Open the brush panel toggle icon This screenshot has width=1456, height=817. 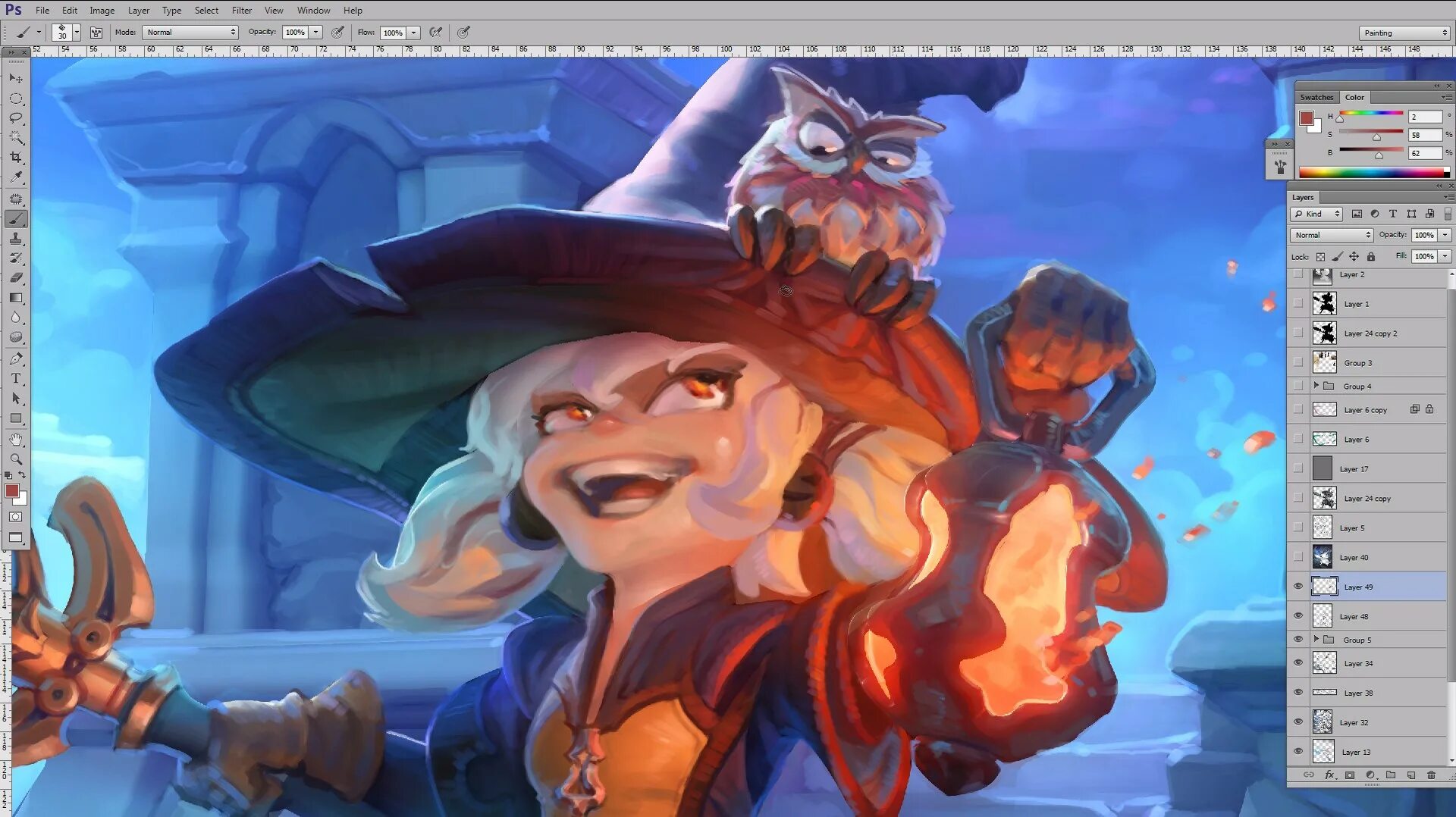(96, 33)
